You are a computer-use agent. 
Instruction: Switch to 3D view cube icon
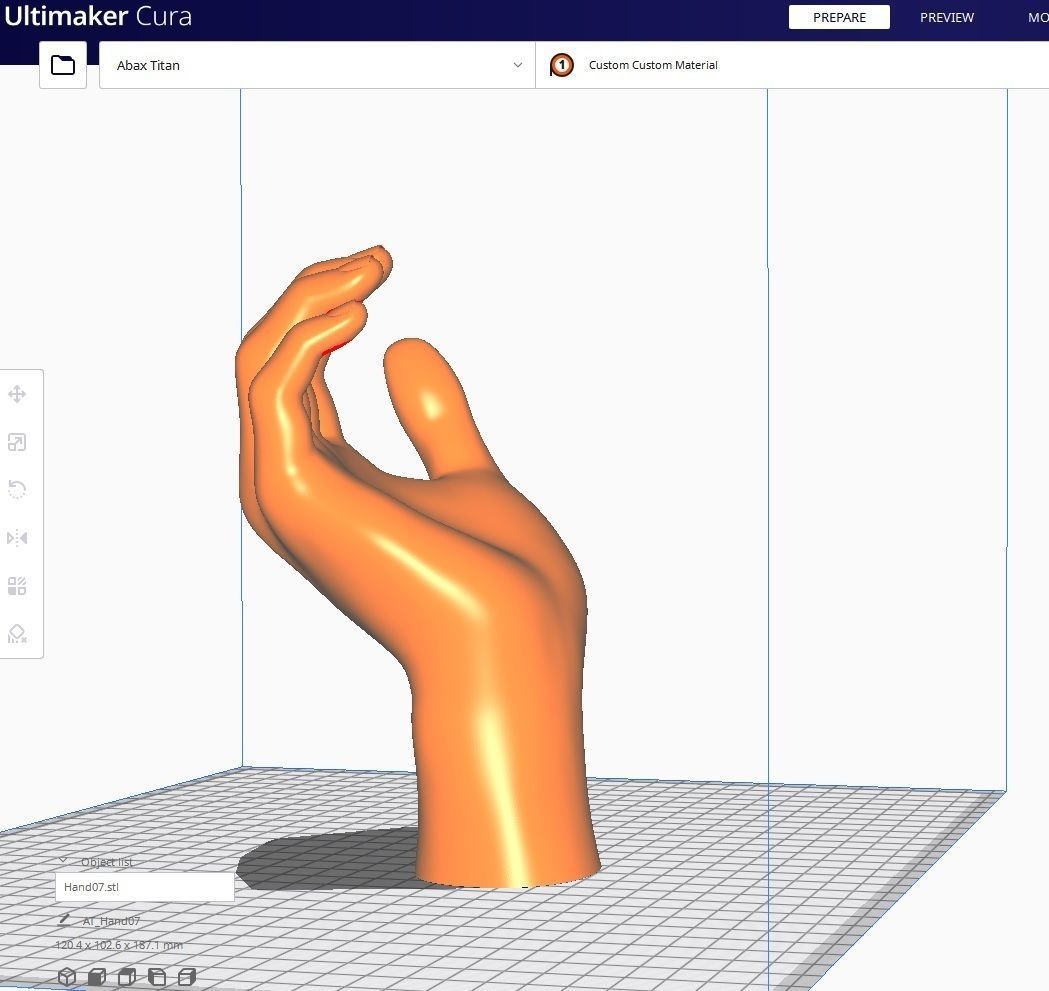pyautogui.click(x=67, y=977)
